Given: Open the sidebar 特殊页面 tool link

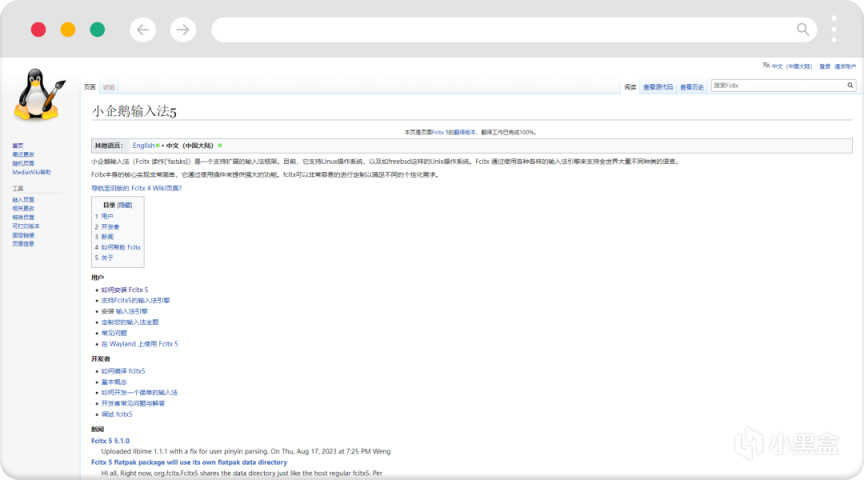Looking at the screenshot, I should point(23,217).
